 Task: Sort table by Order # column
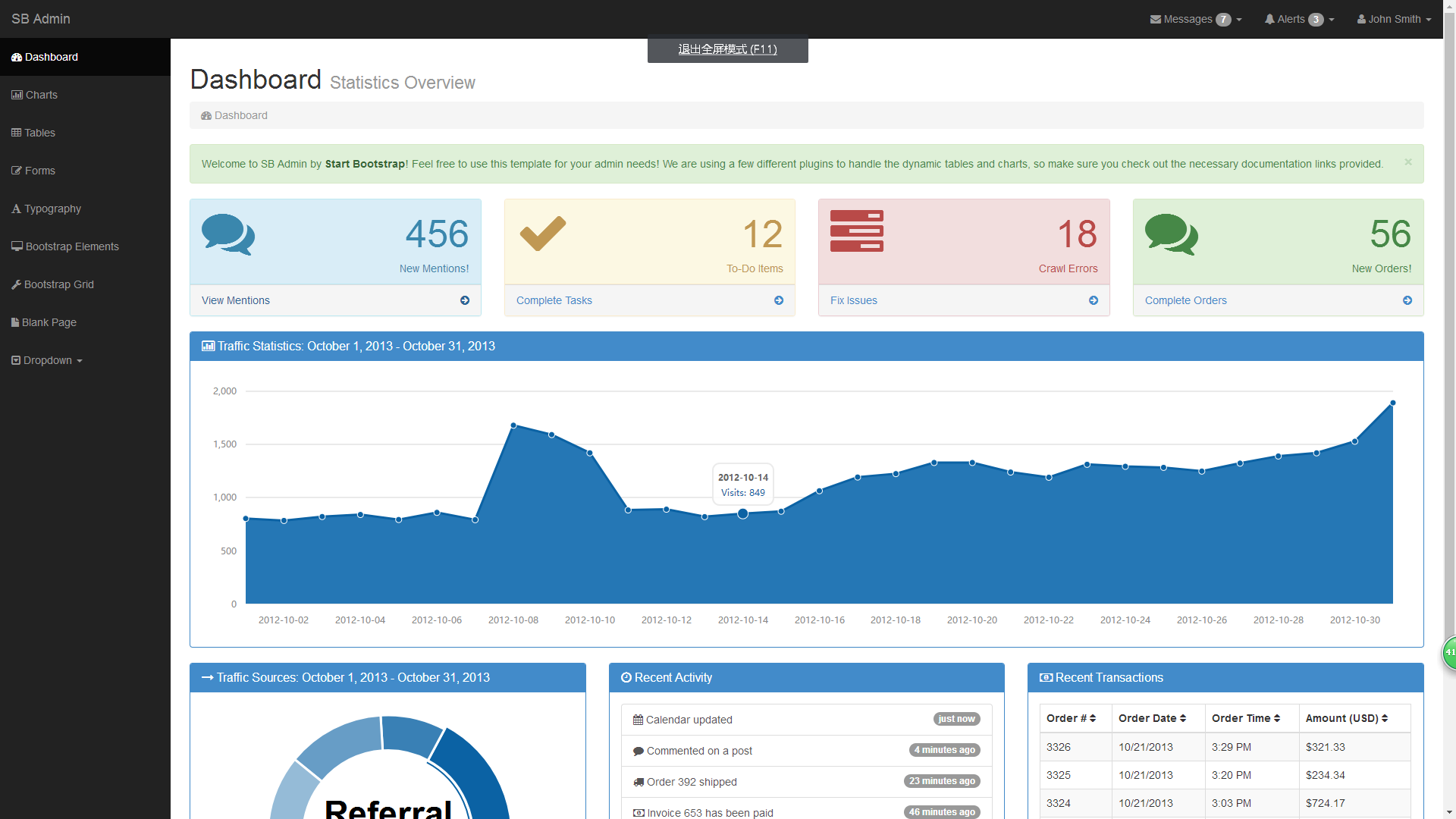pos(1075,718)
